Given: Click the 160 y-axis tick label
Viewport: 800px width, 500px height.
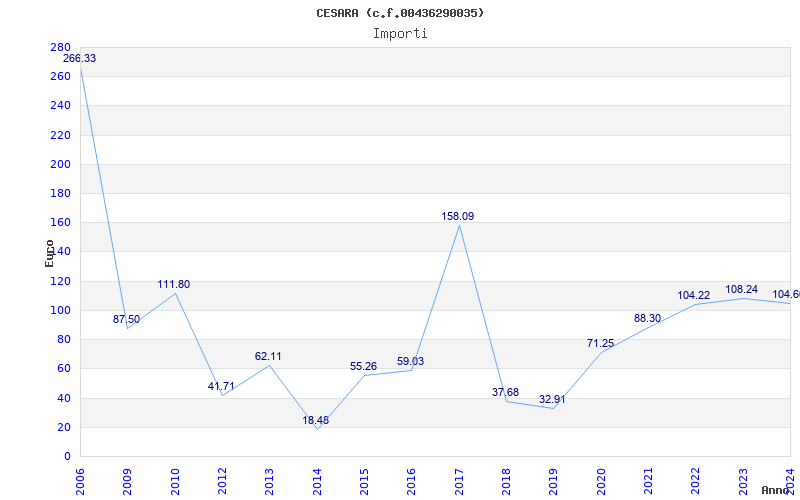Looking at the screenshot, I should [x=61, y=222].
